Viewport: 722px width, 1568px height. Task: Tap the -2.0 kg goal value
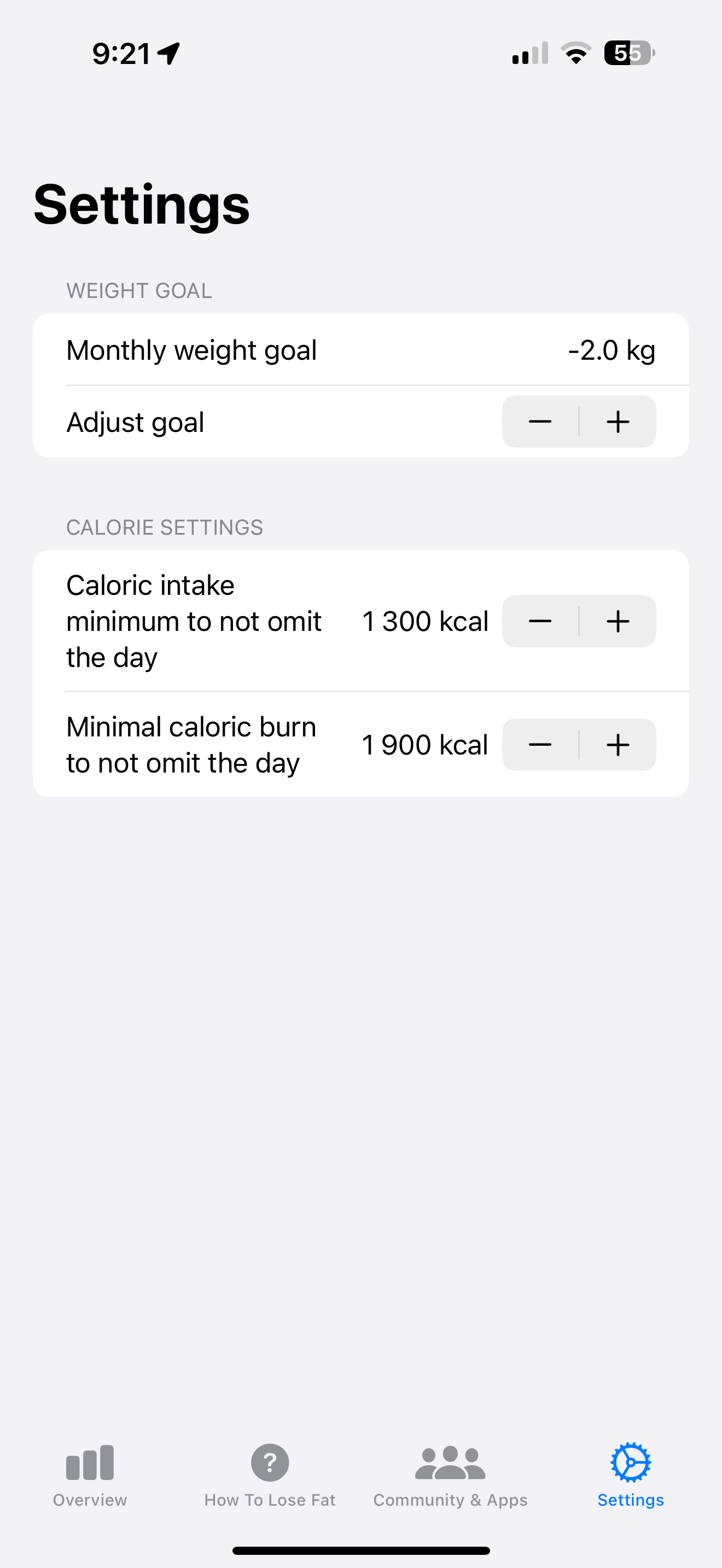(x=611, y=350)
